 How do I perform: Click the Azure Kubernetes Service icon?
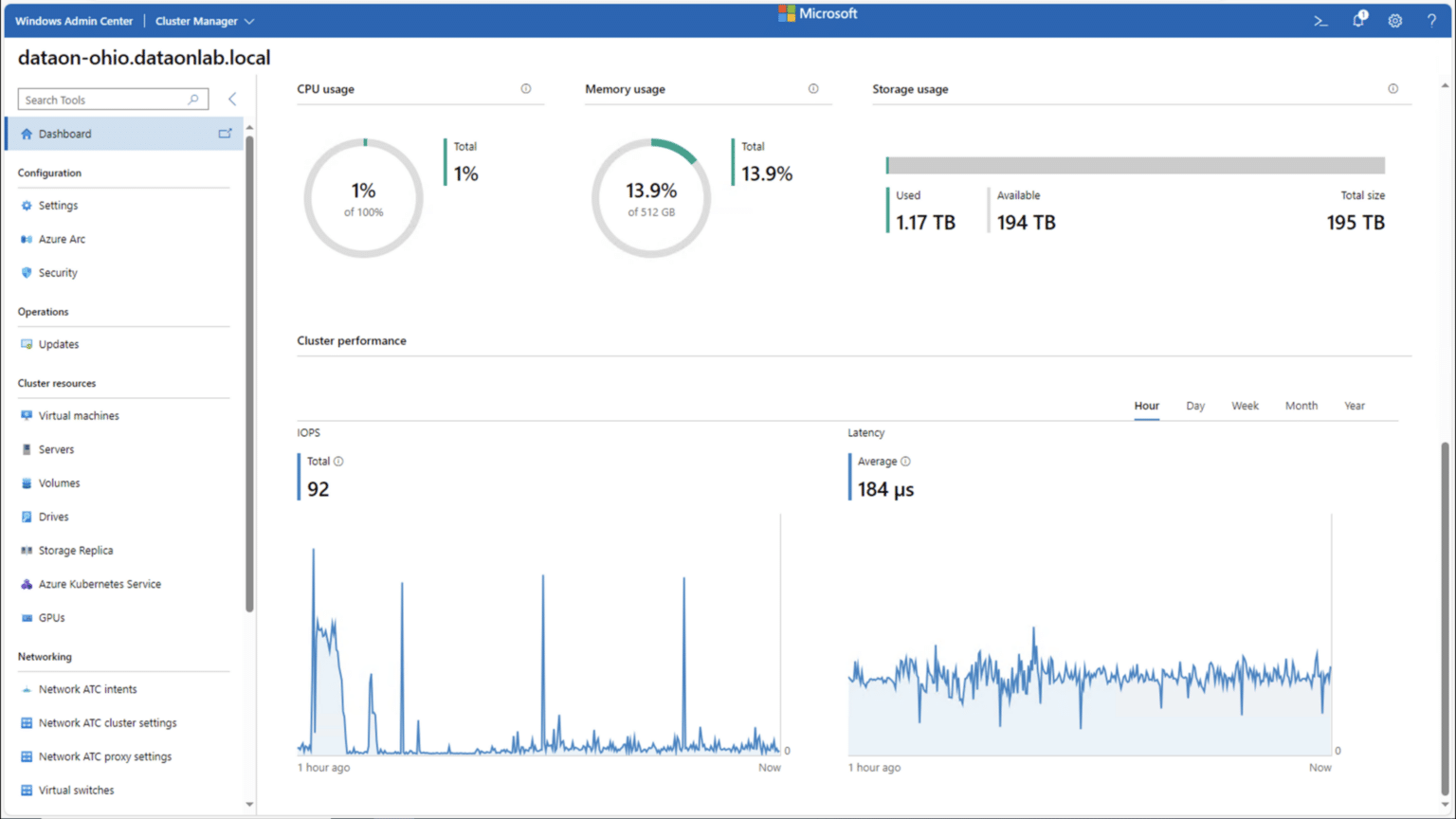pyautogui.click(x=27, y=584)
